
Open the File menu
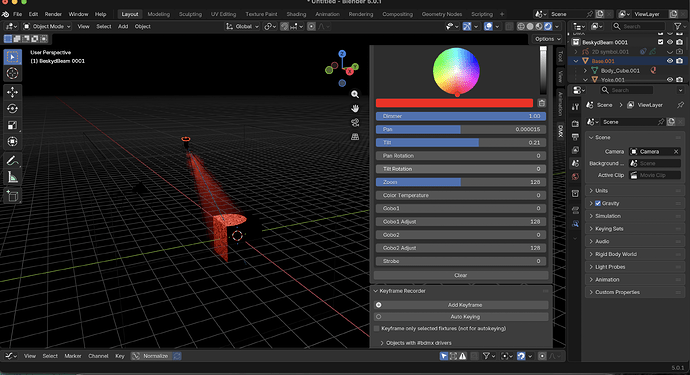pos(18,14)
